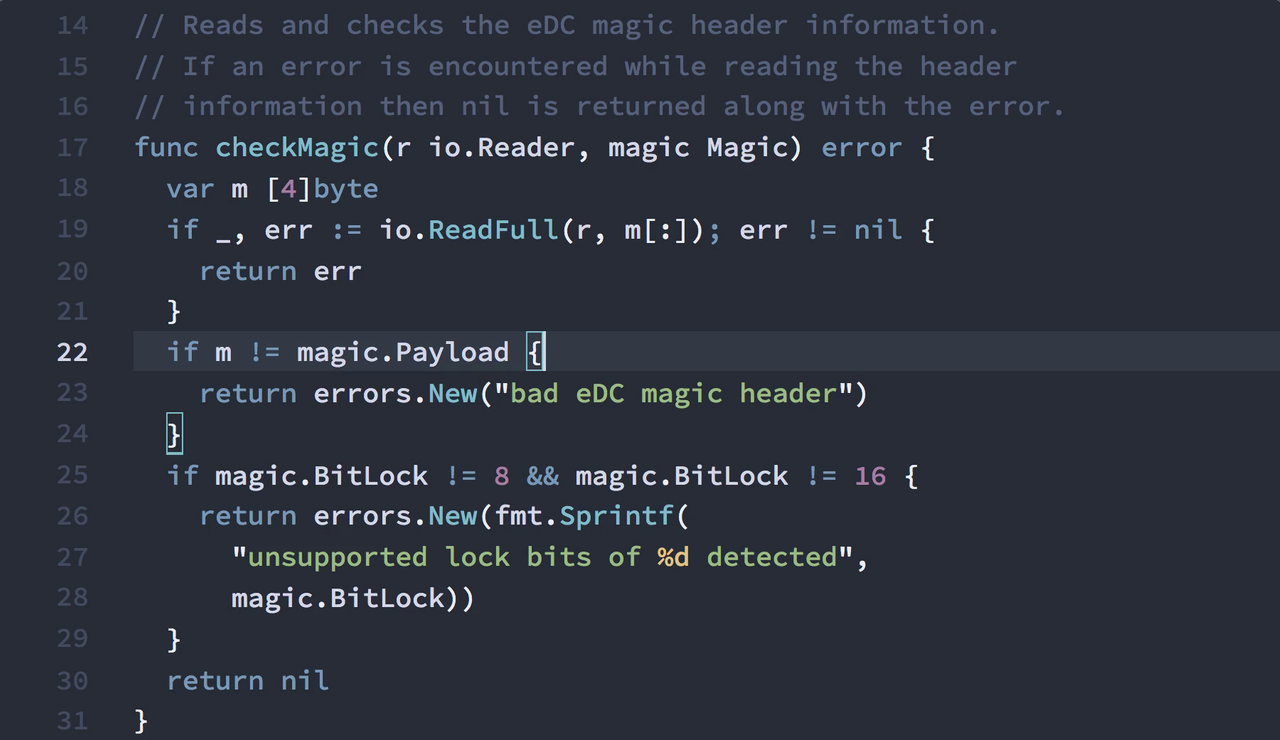1280x740 pixels.
Task: Click line number 17 in the gutter
Action: pyautogui.click(x=72, y=148)
